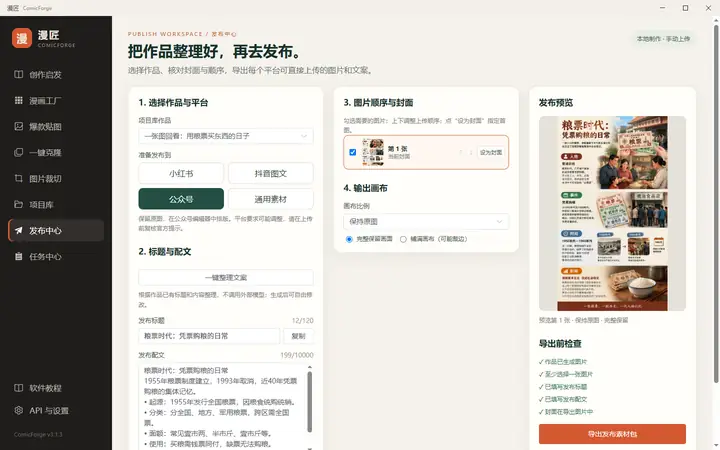The width and height of the screenshot is (720, 450).
Task: Go to 漫画工厂 page
Action: coord(56,100)
